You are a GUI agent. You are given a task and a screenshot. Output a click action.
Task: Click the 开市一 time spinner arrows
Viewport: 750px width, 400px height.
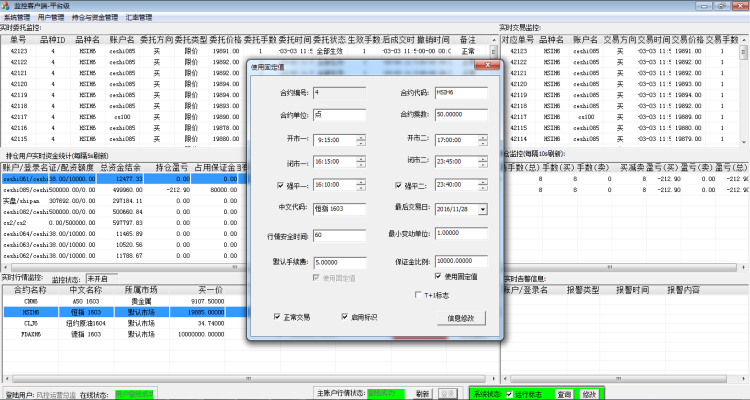pos(362,140)
